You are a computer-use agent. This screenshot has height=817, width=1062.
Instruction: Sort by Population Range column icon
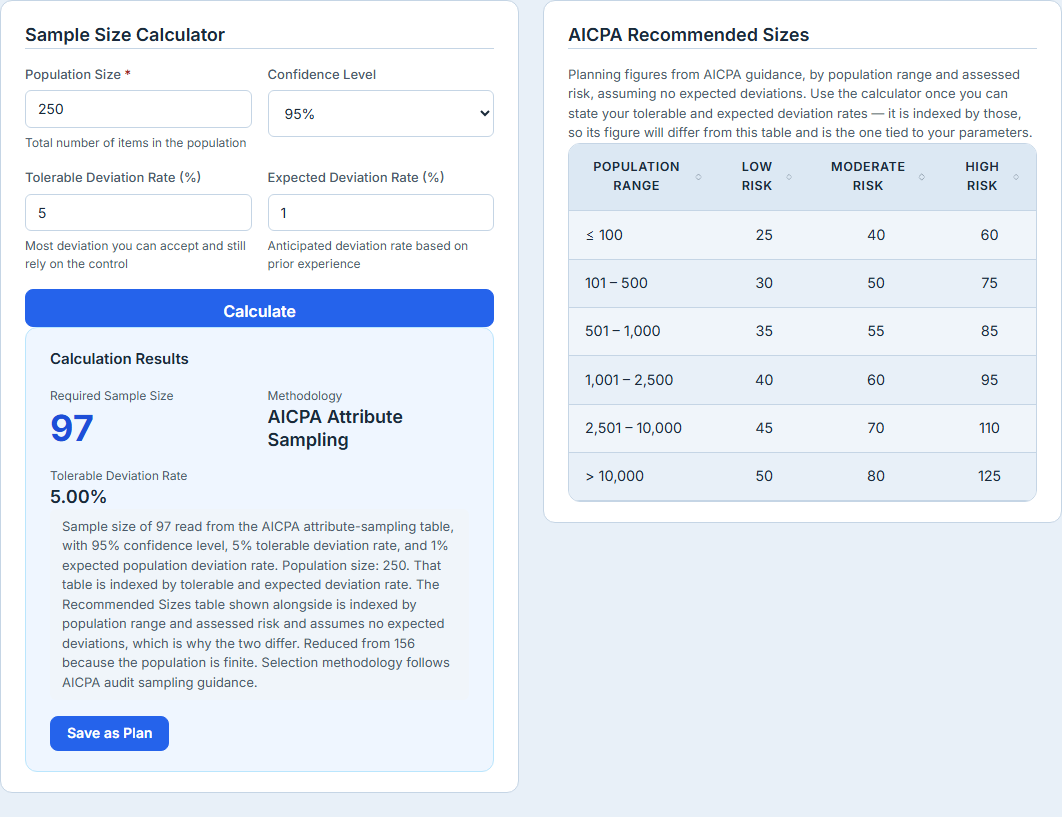(698, 177)
